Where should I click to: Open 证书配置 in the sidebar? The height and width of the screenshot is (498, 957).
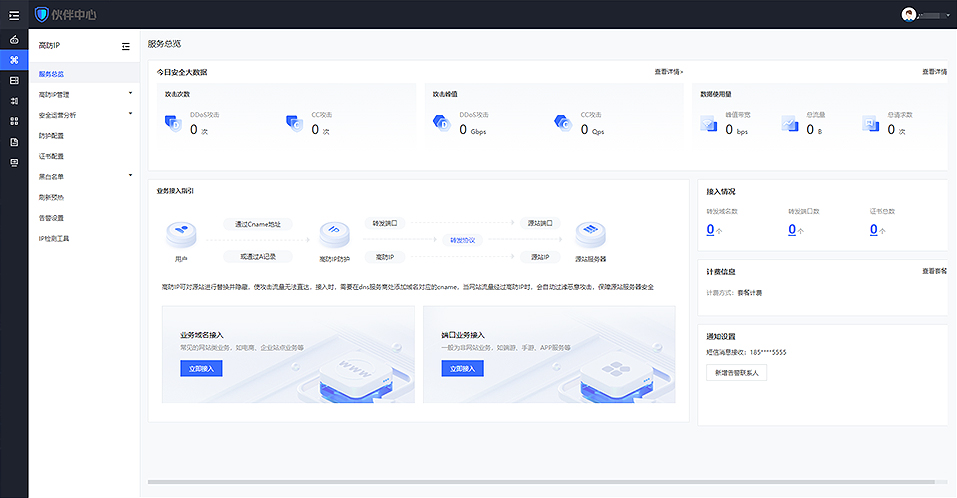(51, 156)
